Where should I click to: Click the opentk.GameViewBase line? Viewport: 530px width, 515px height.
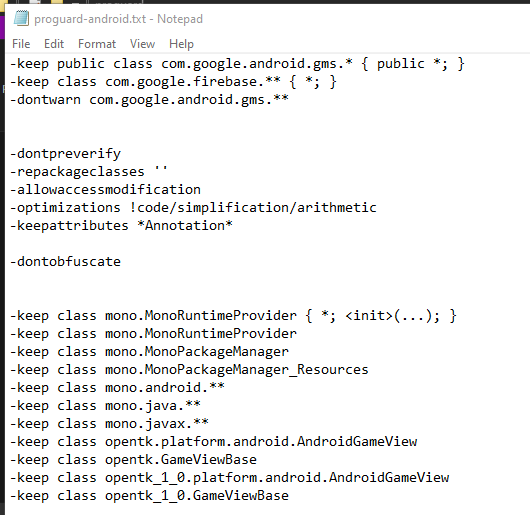[133, 459]
